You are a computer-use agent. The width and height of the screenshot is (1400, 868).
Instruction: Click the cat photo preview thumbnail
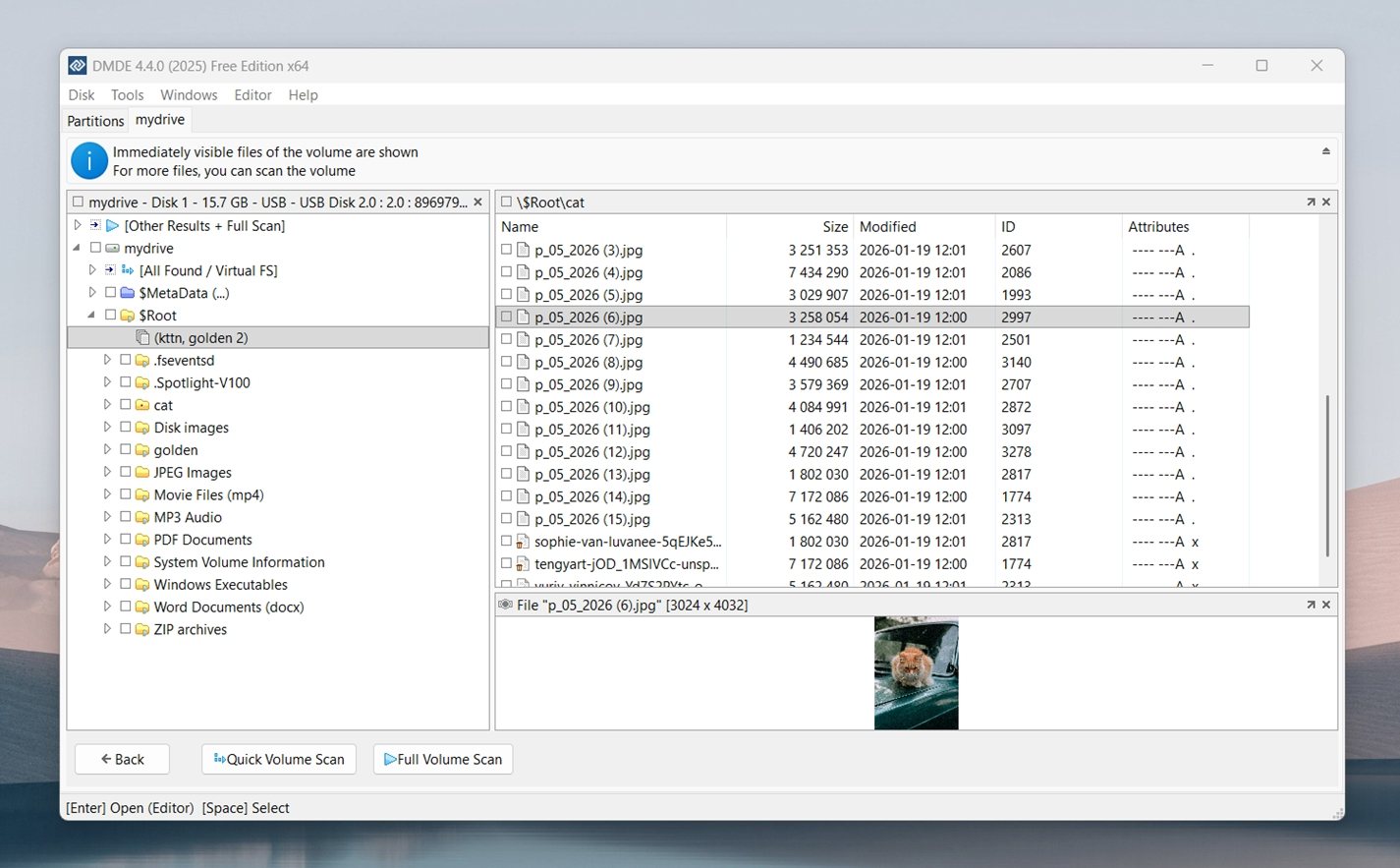[x=916, y=673]
